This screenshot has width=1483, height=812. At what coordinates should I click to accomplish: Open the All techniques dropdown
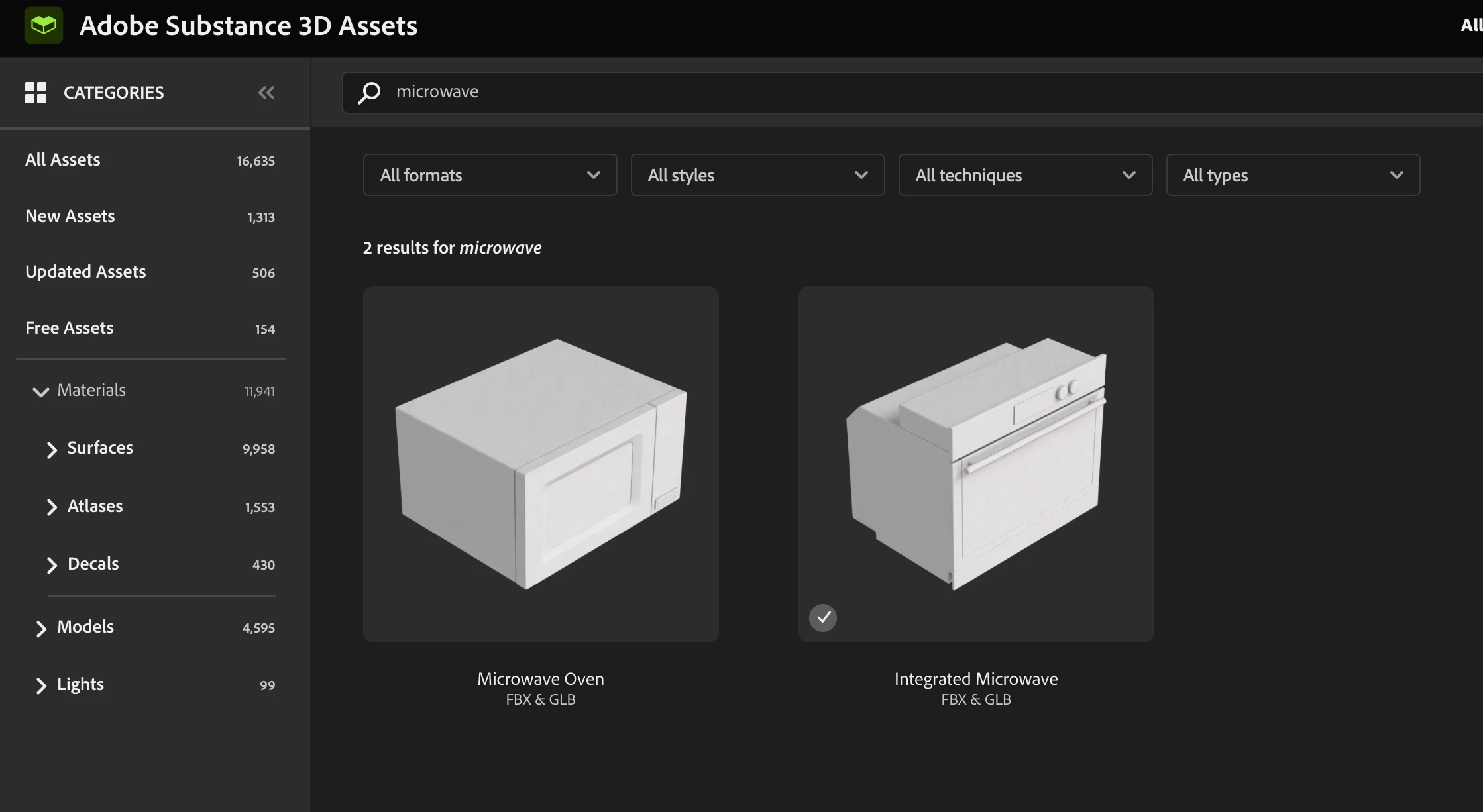1025,175
